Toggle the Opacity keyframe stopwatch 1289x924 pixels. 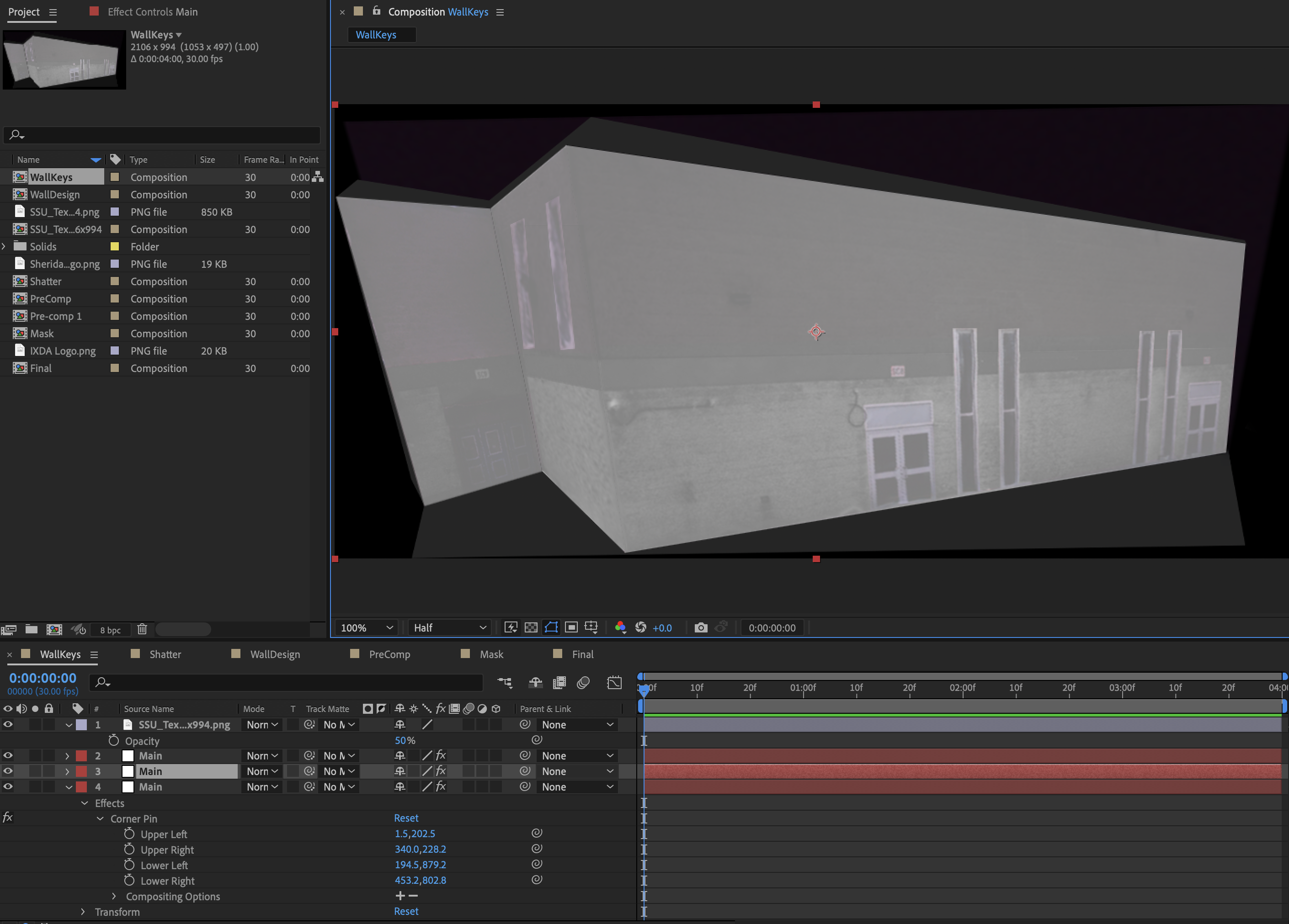pyautogui.click(x=114, y=741)
